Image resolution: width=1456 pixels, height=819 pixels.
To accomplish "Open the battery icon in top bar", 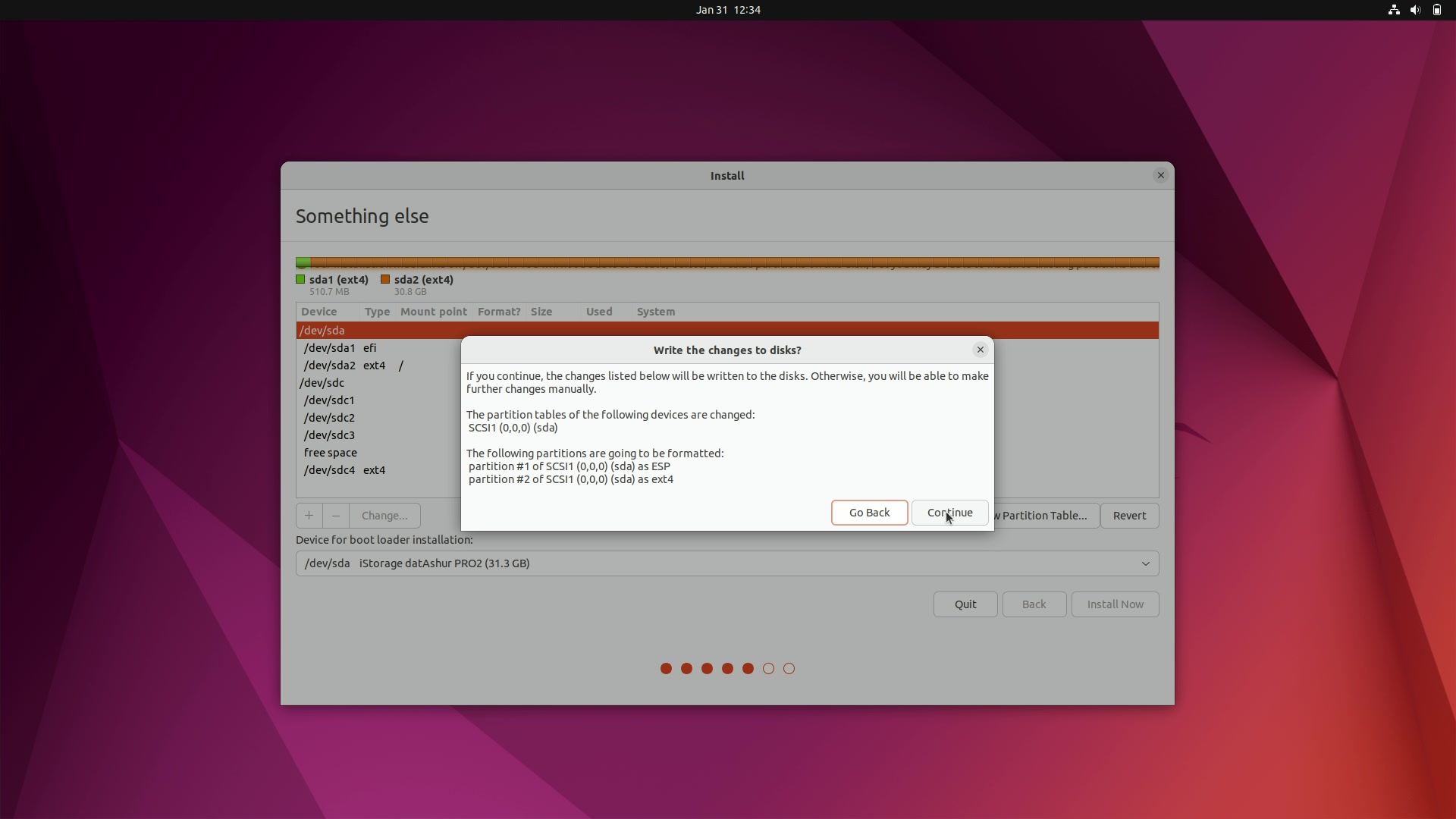I will [1436, 10].
